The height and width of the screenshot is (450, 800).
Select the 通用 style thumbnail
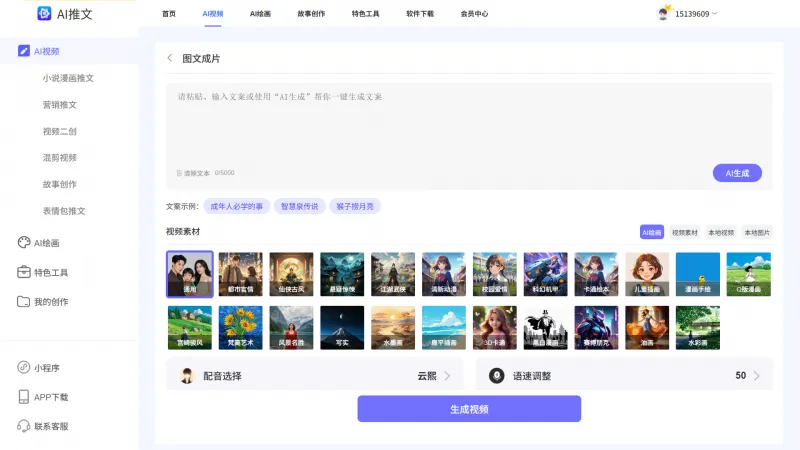pos(190,274)
